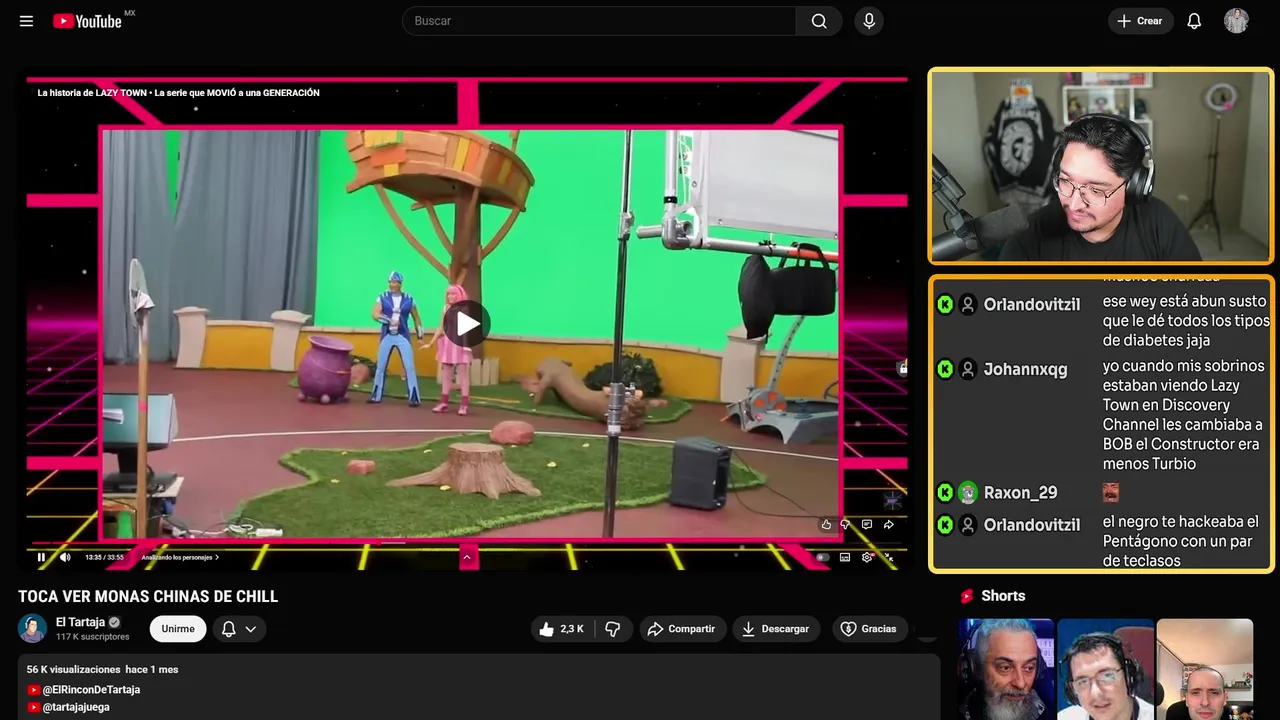This screenshot has height=720, width=1280.
Task: Toggle the autoplay switch in the player
Action: [822, 557]
